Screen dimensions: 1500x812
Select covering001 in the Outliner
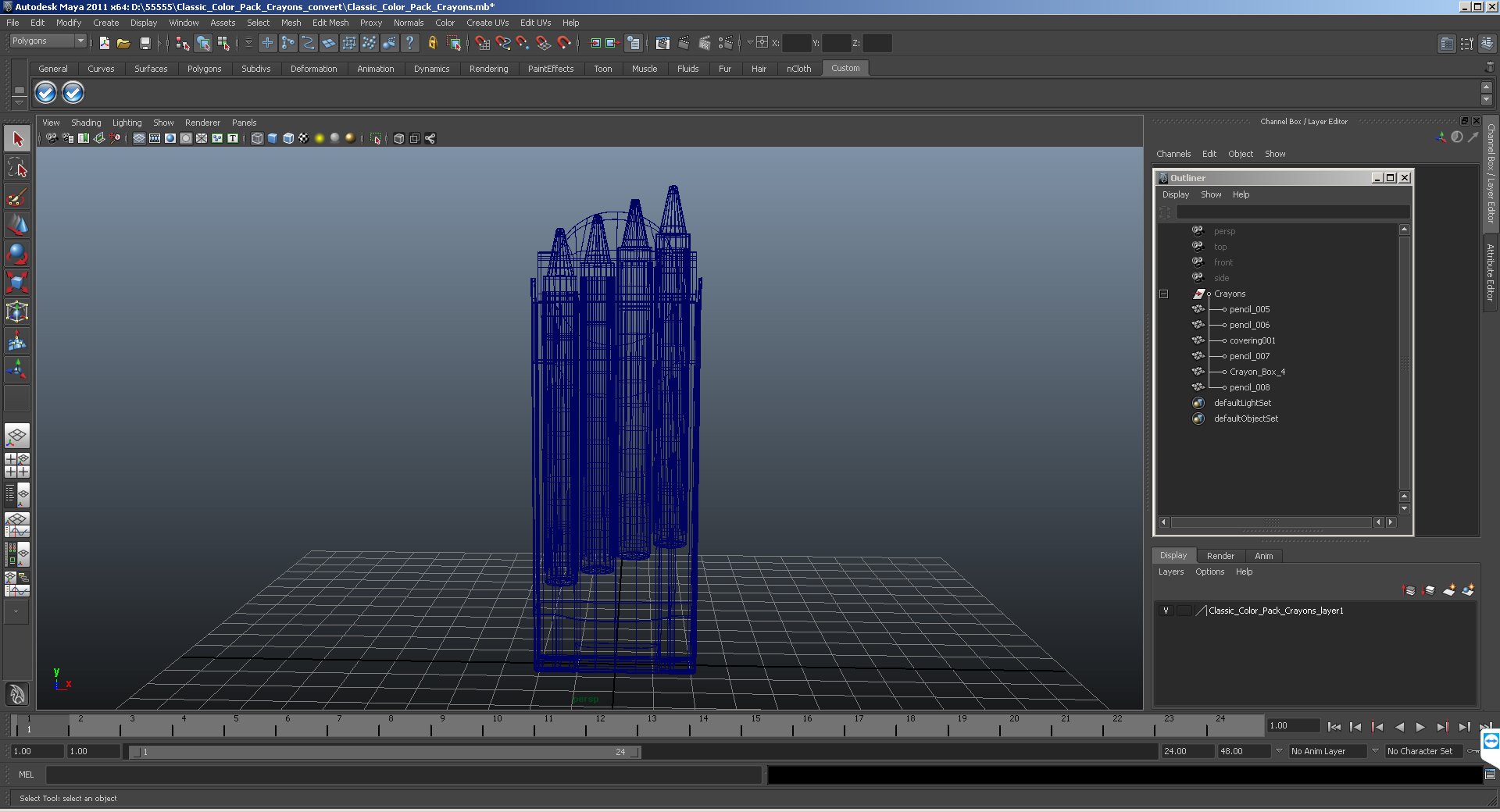click(1252, 340)
